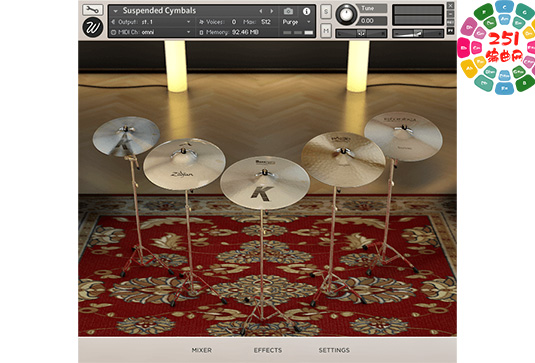The width and height of the screenshot is (535, 363).
Task: Click the rightmost cymbal on its stand
Action: 403,136
